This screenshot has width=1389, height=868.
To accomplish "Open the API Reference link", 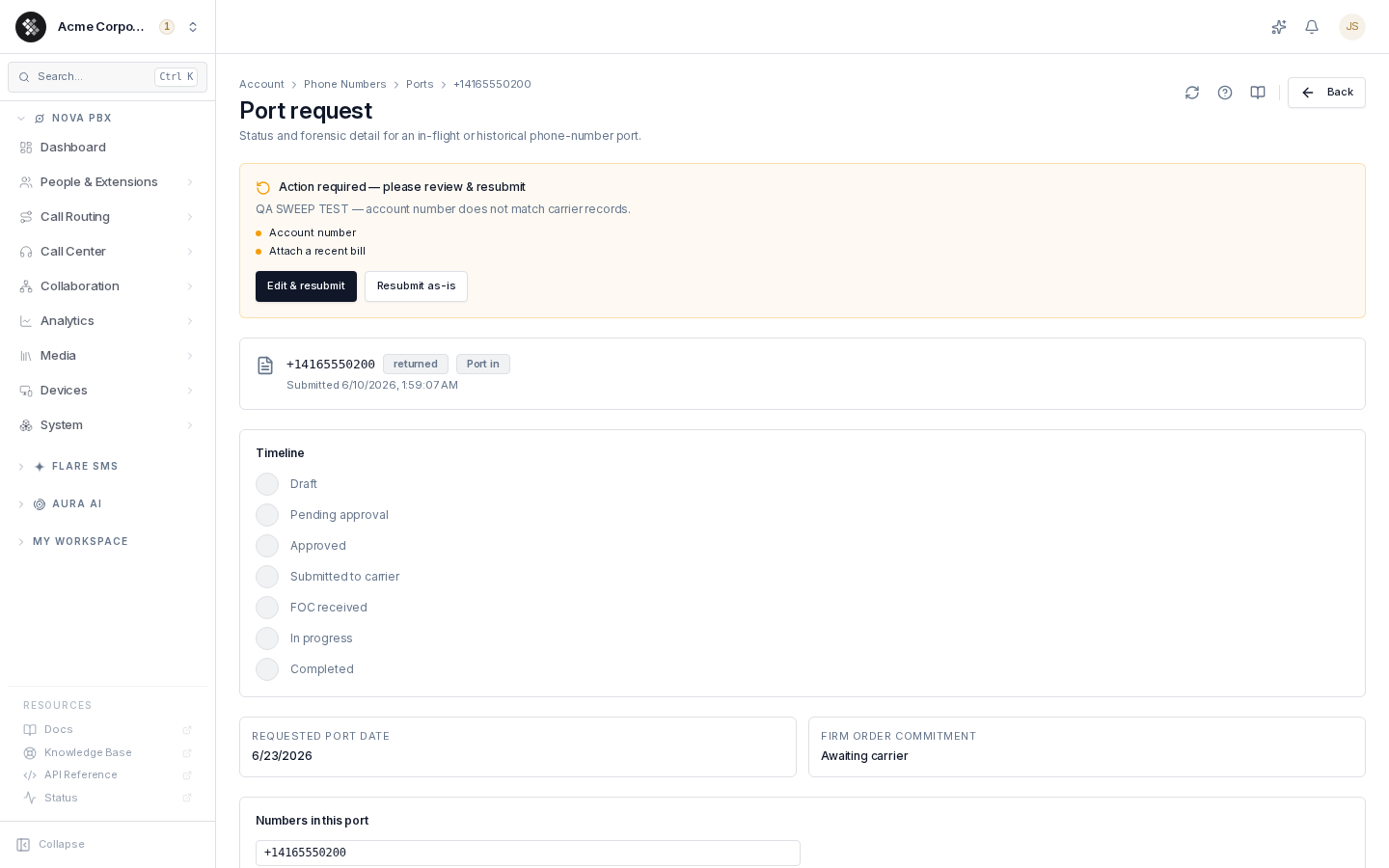I will coord(107,775).
